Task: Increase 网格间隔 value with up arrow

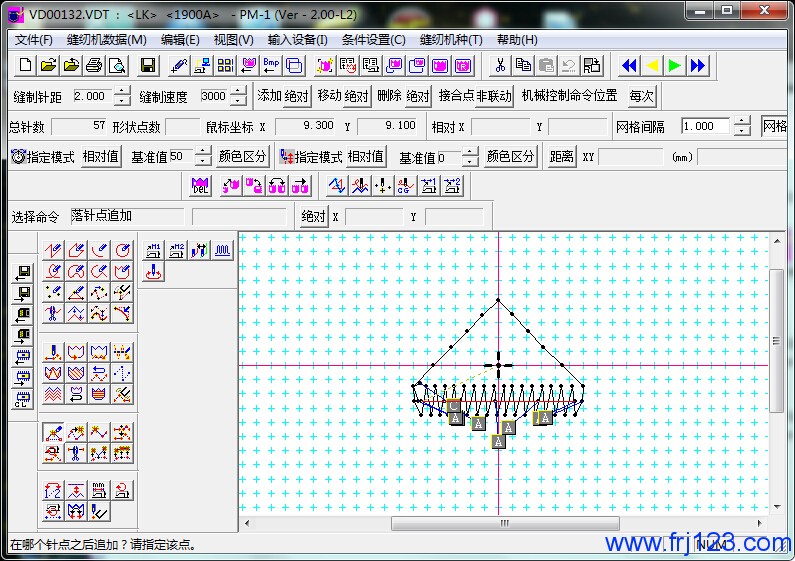Action: point(741,121)
